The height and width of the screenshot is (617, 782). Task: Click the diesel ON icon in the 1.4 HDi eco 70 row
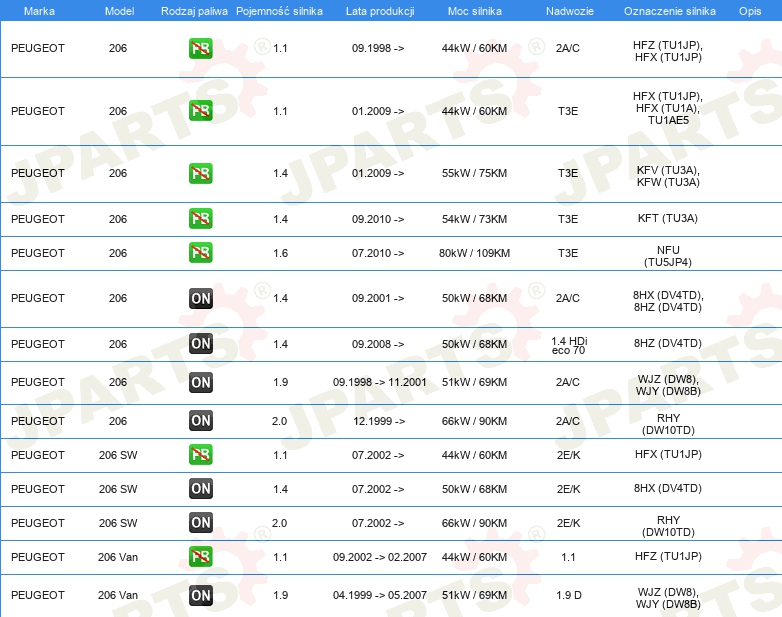click(201, 344)
